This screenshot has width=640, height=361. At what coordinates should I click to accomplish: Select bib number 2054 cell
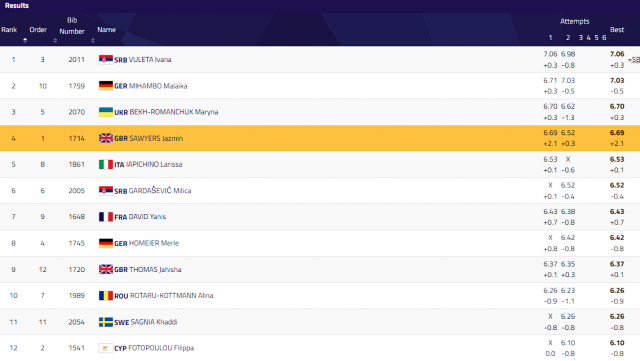[76, 322]
